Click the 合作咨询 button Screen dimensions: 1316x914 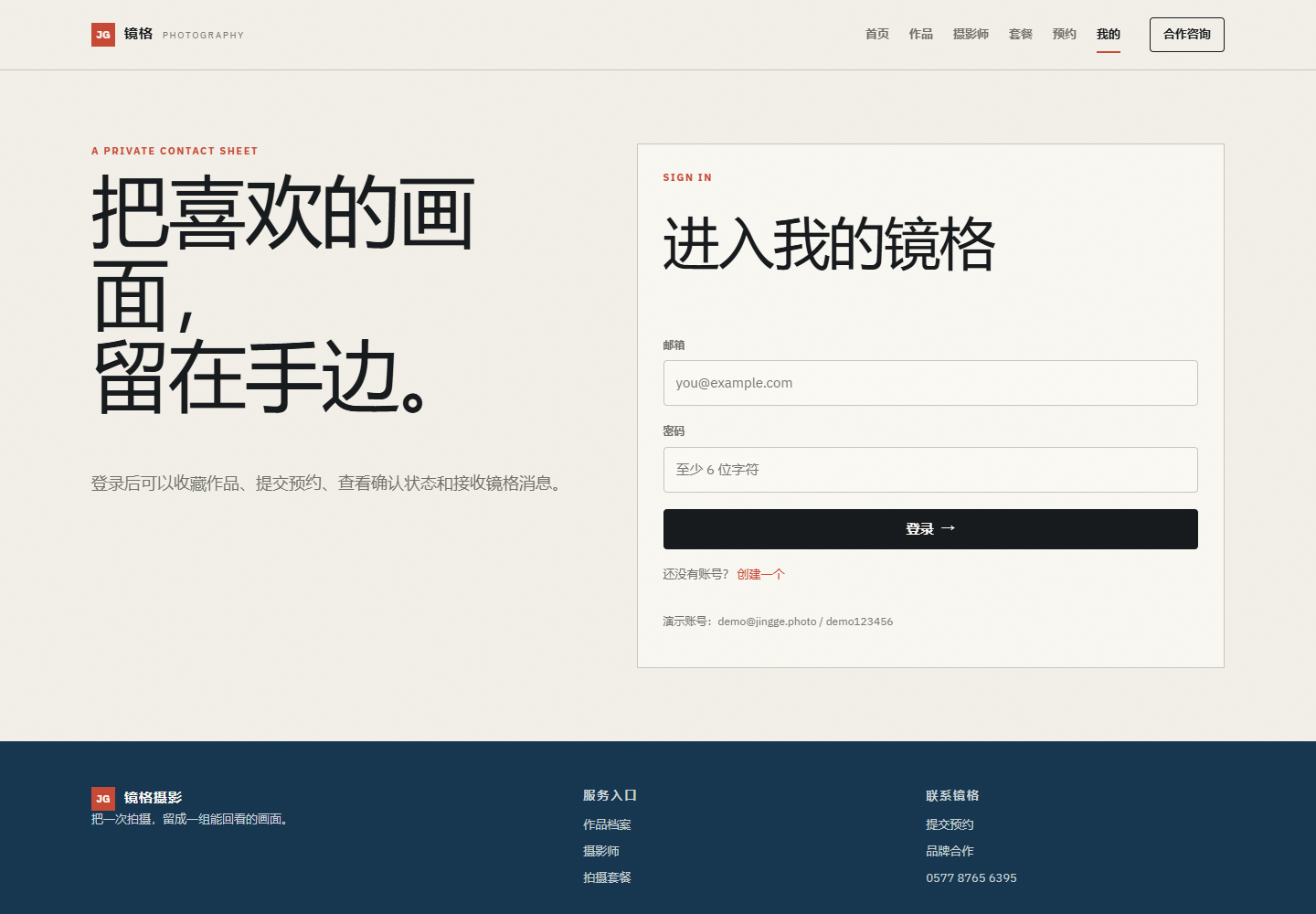tap(1187, 35)
